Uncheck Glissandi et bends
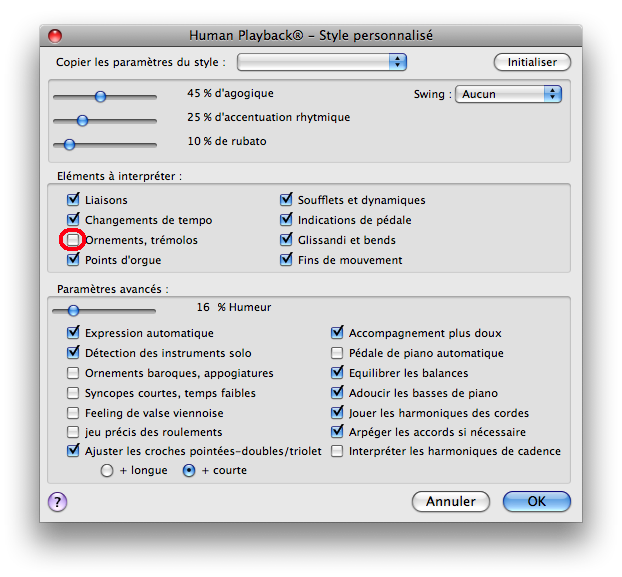The width and height of the screenshot is (622, 577). [287, 240]
